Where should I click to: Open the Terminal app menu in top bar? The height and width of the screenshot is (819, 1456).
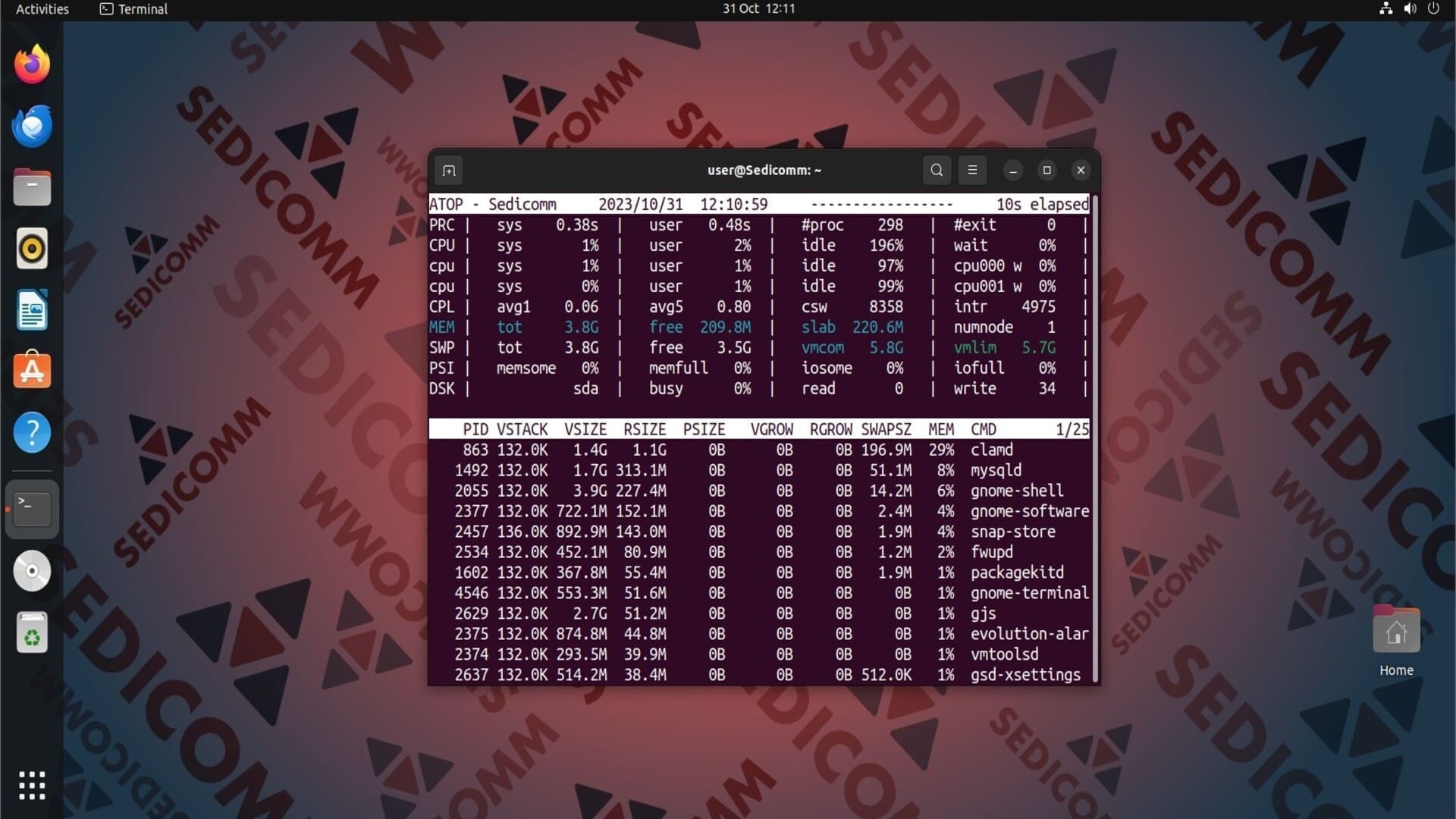[x=133, y=9]
